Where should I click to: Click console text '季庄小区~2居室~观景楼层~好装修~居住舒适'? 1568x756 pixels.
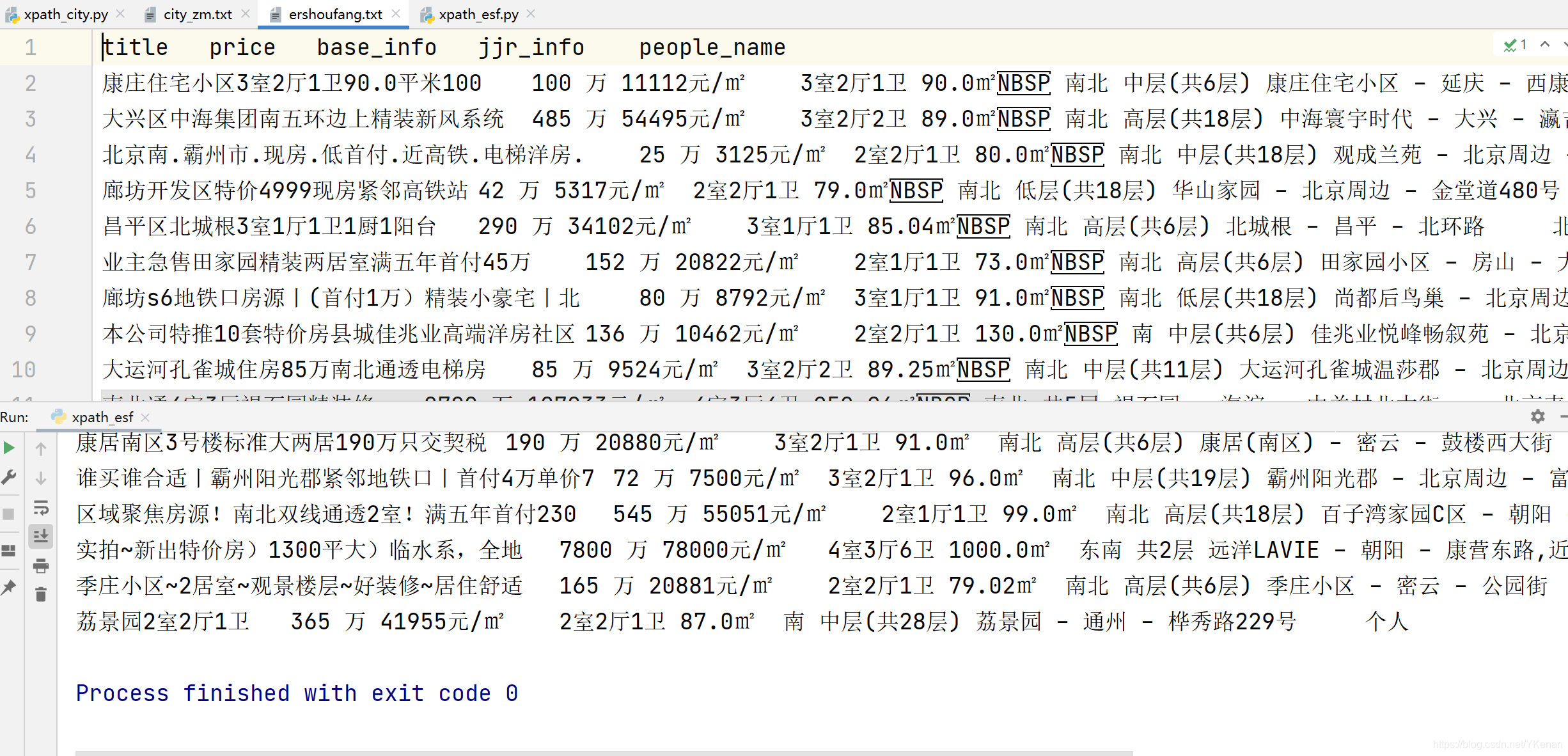click(x=299, y=586)
